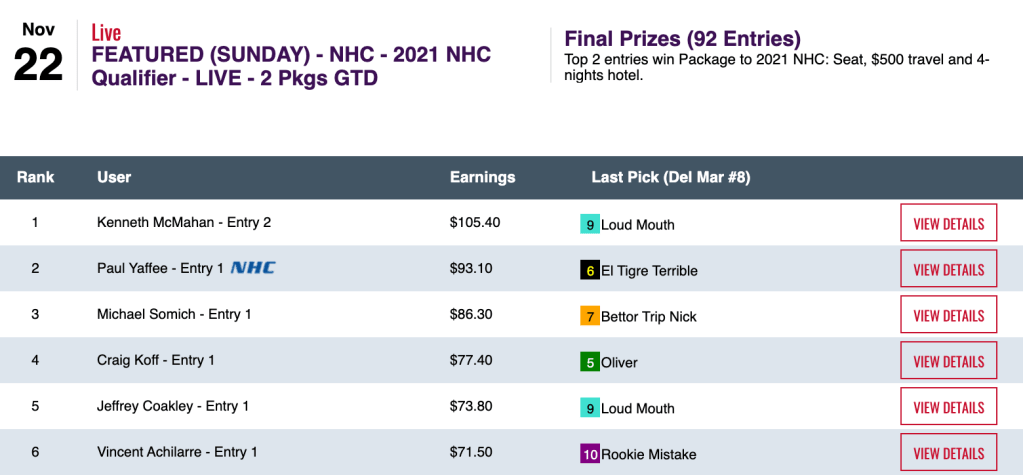Click the Final Prizes (92 Entries) heading
1023x475 pixels.
click(x=682, y=39)
